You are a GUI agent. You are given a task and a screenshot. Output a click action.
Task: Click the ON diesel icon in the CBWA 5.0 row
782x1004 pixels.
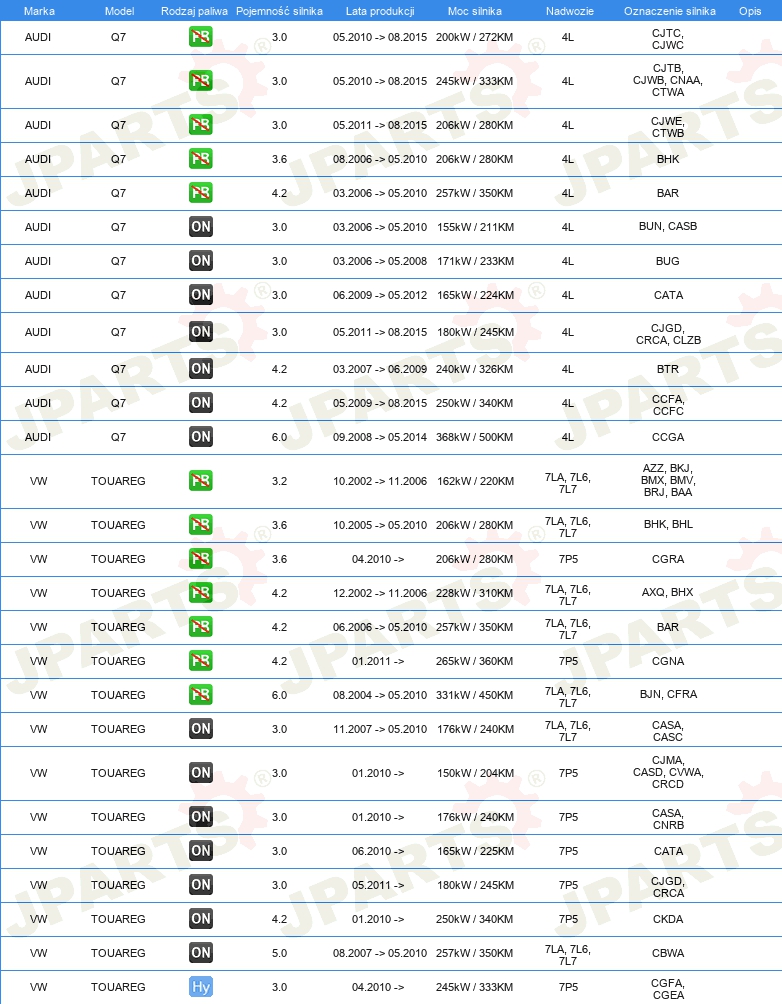[x=200, y=953]
